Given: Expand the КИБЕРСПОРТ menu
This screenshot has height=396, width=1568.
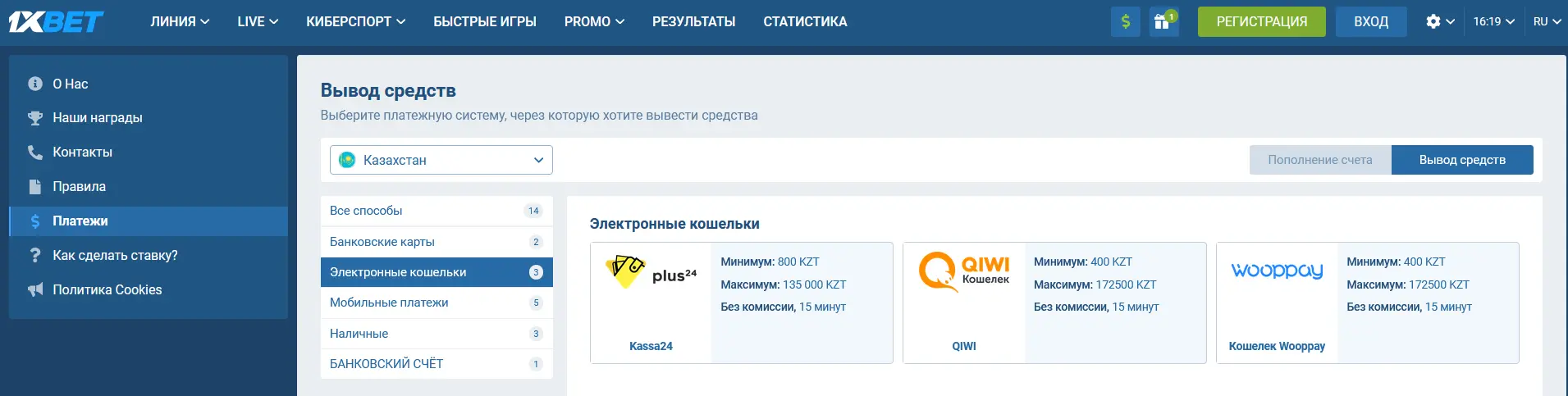Looking at the screenshot, I should (x=356, y=21).
